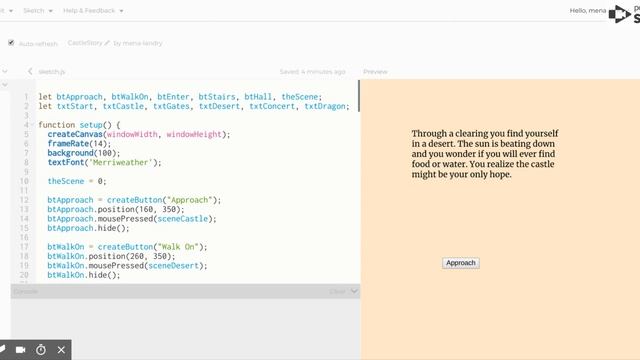Click the p5.js logo icon
The image size is (640, 360).
point(620,14)
